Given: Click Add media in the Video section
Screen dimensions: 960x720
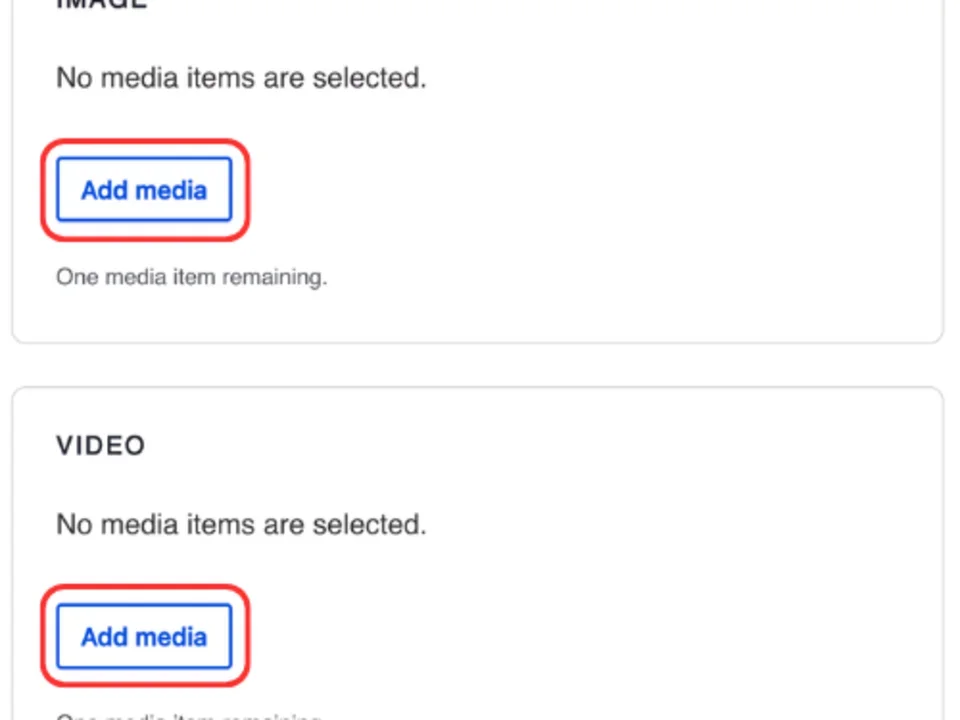Looking at the screenshot, I should click(144, 637).
